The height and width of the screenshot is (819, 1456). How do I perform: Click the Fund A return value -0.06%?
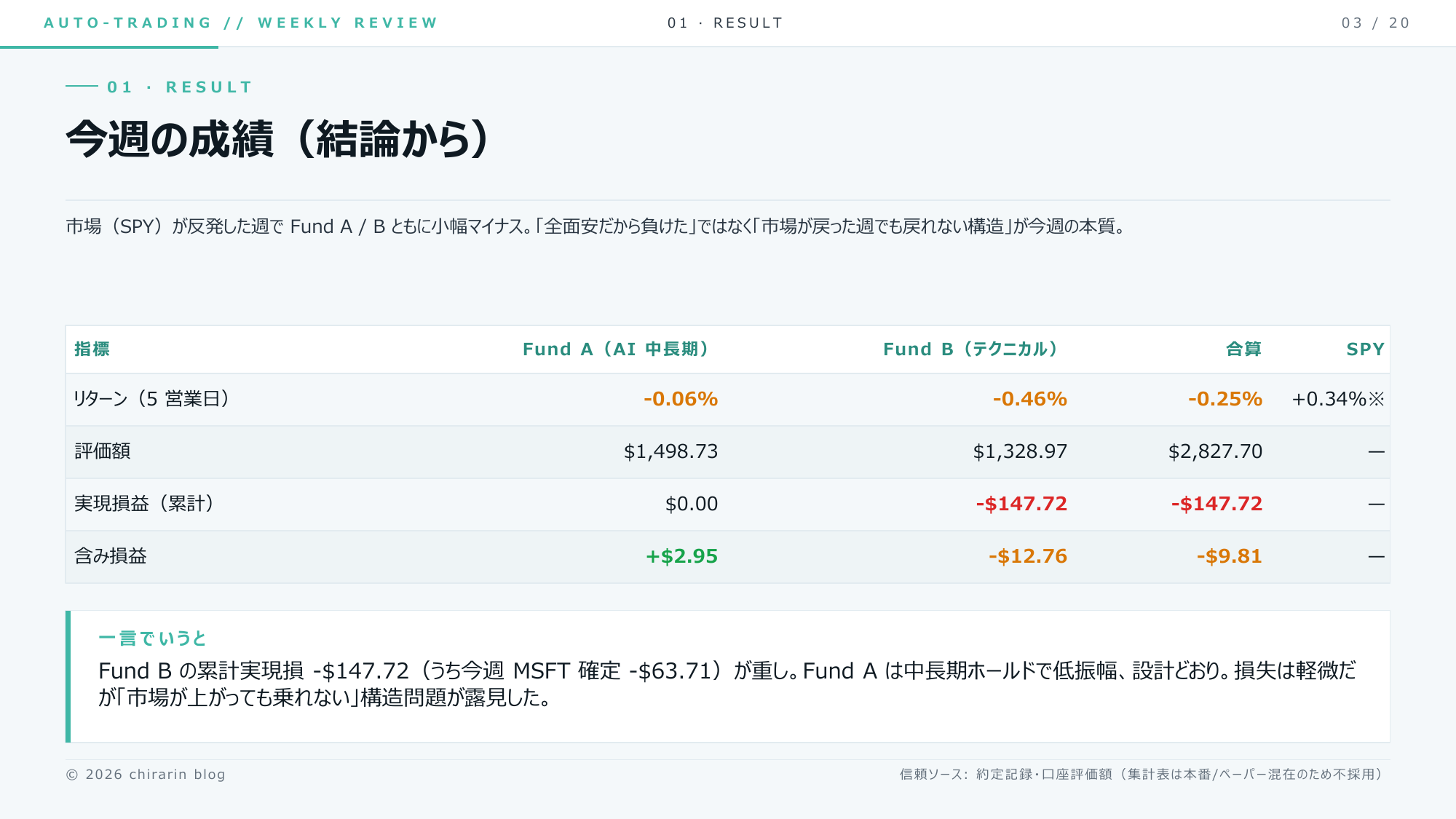(x=681, y=399)
